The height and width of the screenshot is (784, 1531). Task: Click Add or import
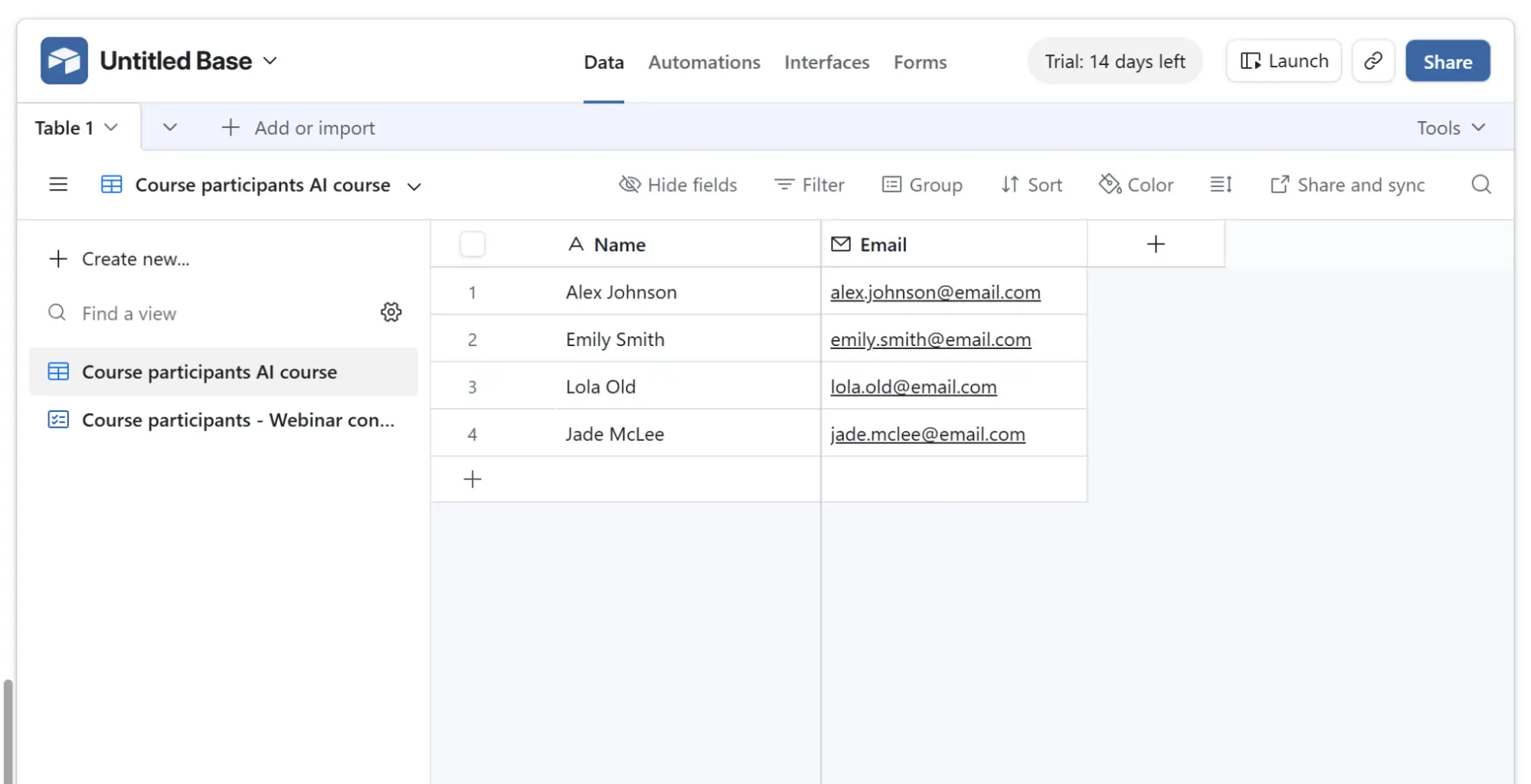[298, 127]
